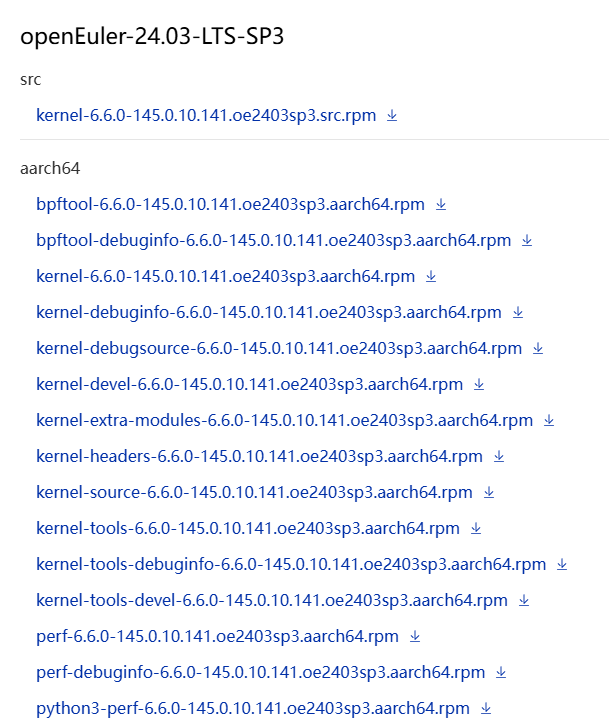Image resolution: width=609 pixels, height=720 pixels.
Task: Open the kernel-6.6.0 aarch64.rpm link
Action: (226, 276)
